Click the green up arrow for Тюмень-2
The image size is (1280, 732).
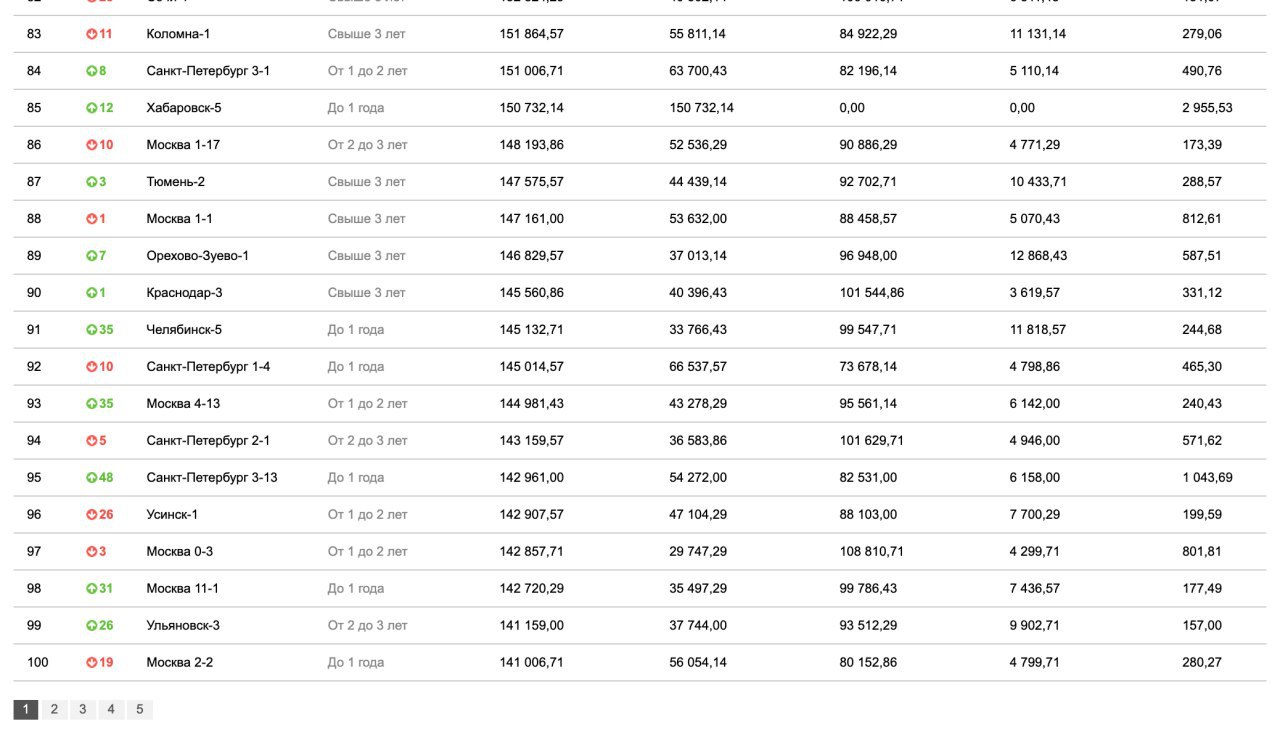tap(91, 182)
